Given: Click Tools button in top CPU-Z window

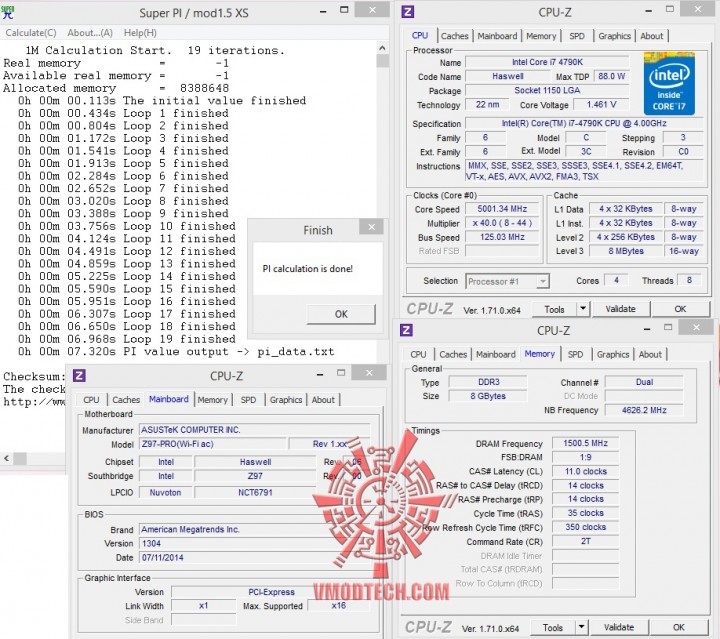Looking at the screenshot, I should (x=554, y=309).
